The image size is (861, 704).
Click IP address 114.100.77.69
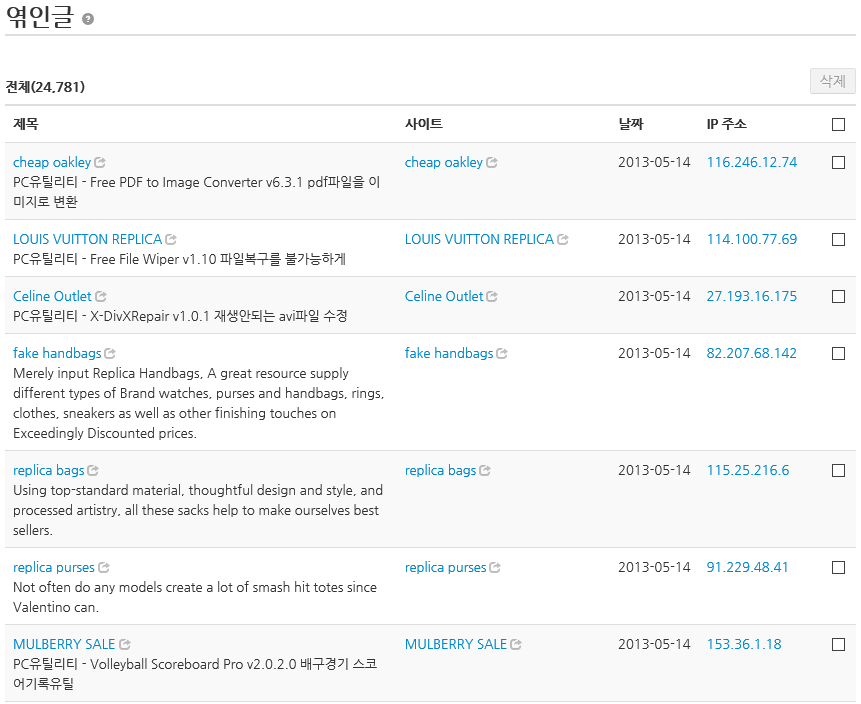click(x=752, y=239)
